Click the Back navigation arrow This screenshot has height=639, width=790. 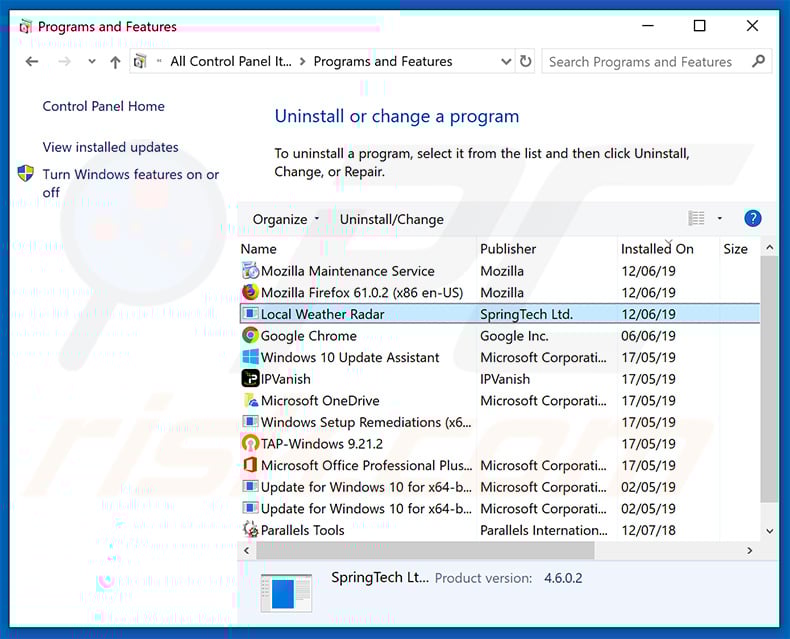click(32, 62)
